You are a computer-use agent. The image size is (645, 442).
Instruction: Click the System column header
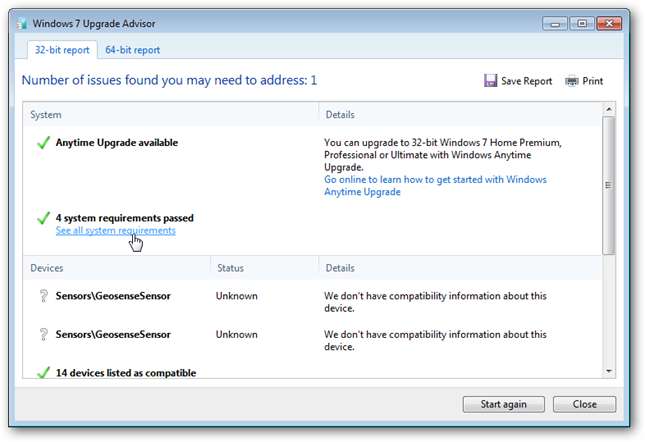tap(46, 115)
